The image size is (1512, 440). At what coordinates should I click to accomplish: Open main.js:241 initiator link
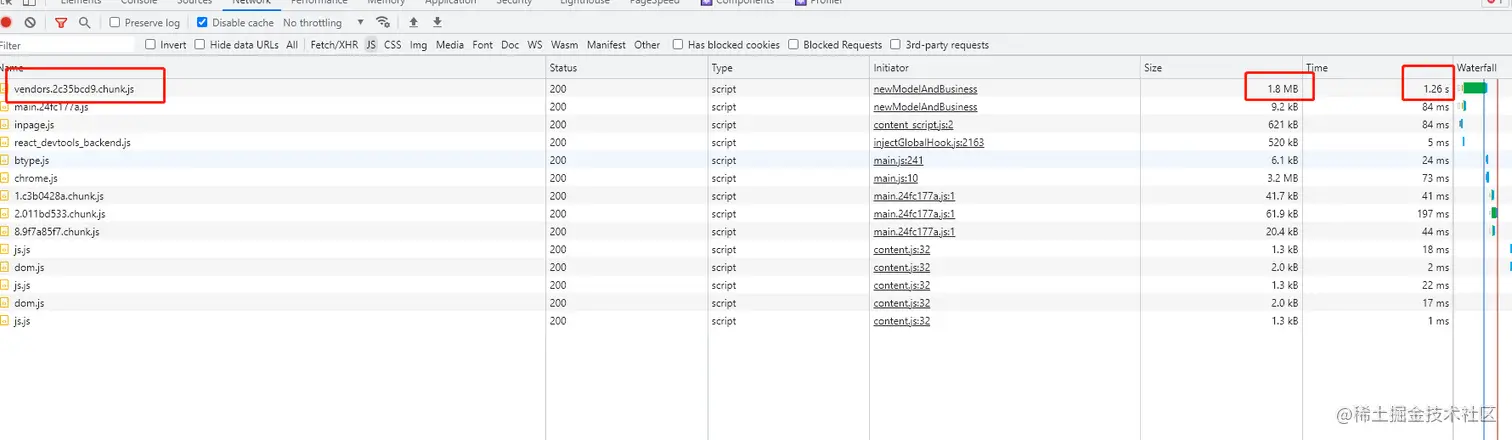coord(898,160)
